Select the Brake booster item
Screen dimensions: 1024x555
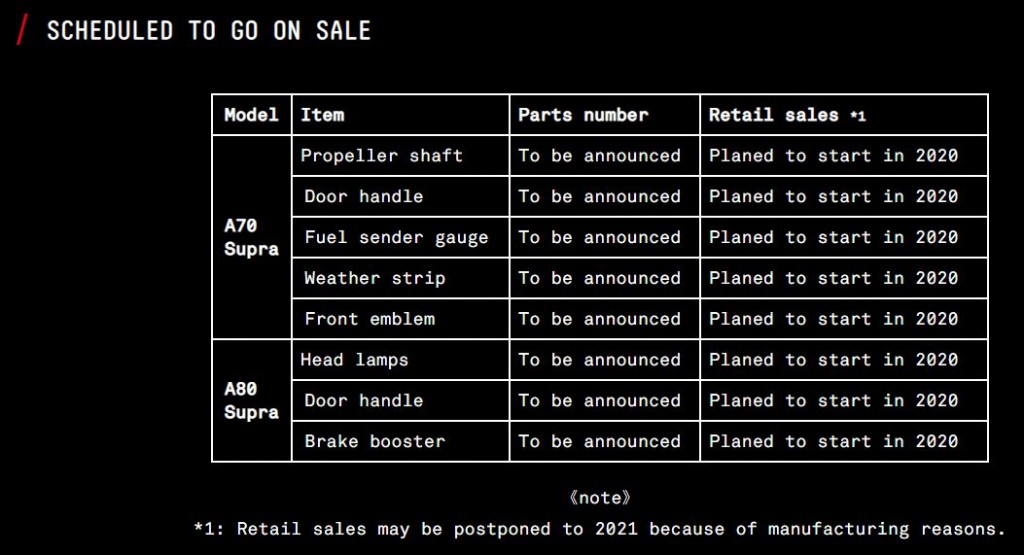[x=374, y=441]
